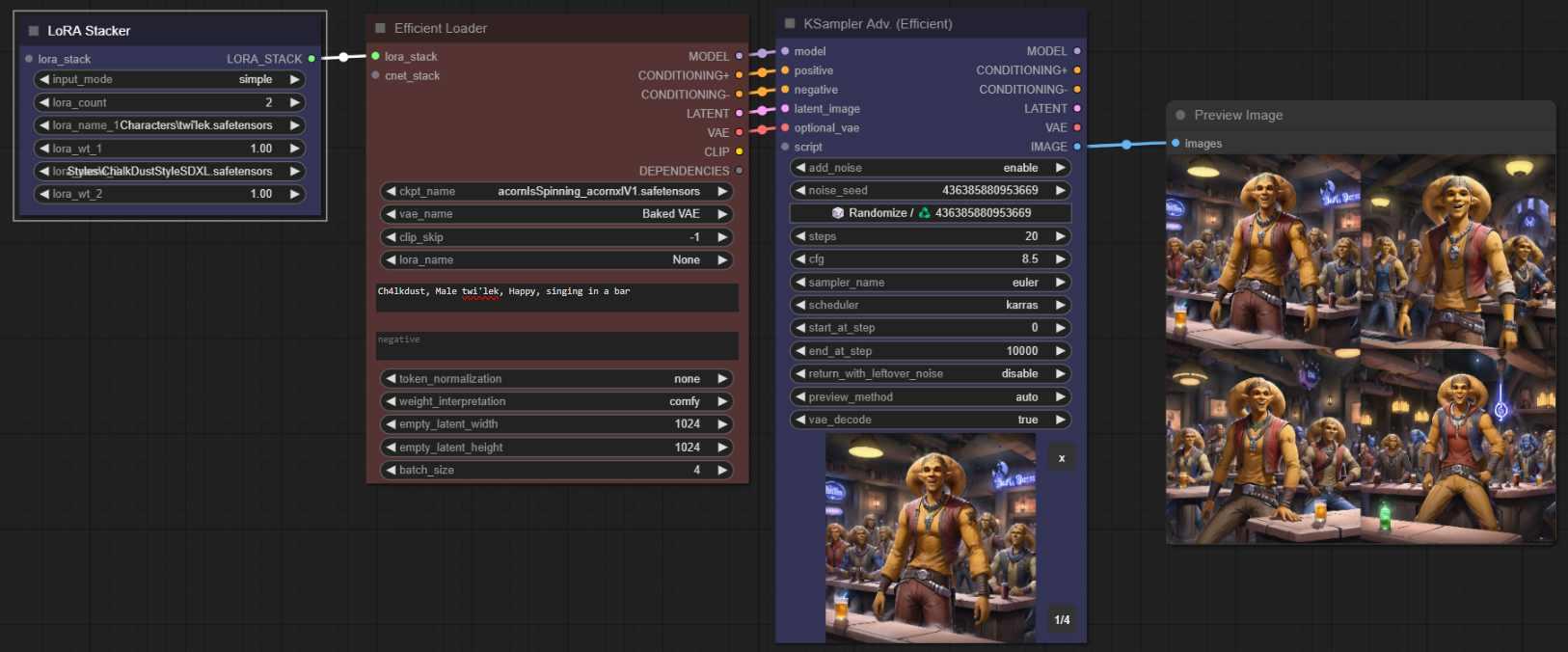This screenshot has width=1568, height=652.
Task: Click Randomize seed button
Action: coord(931,213)
